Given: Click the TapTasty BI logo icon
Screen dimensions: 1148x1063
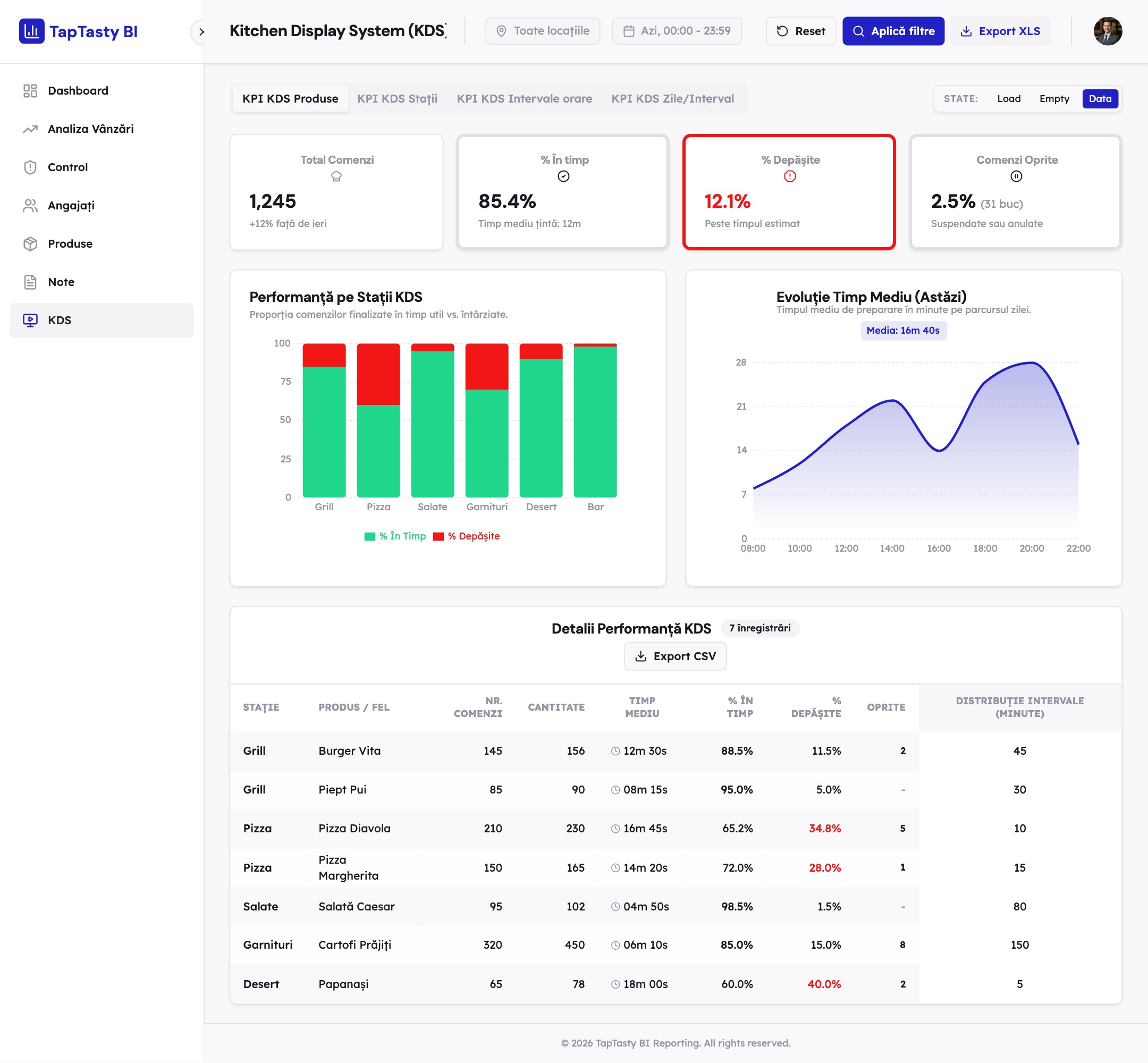Looking at the screenshot, I should [32, 31].
